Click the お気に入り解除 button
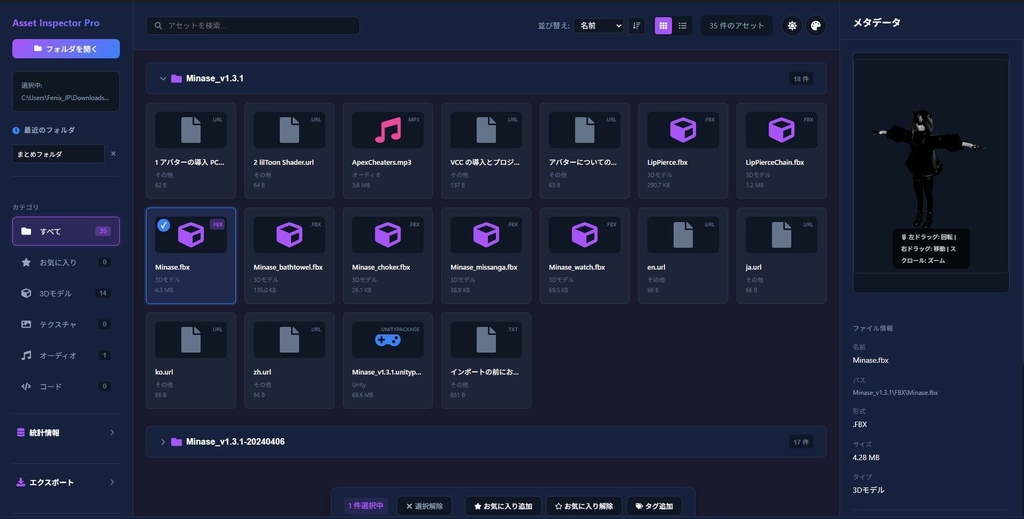Viewport: 1024px width, 519px height. coord(584,506)
